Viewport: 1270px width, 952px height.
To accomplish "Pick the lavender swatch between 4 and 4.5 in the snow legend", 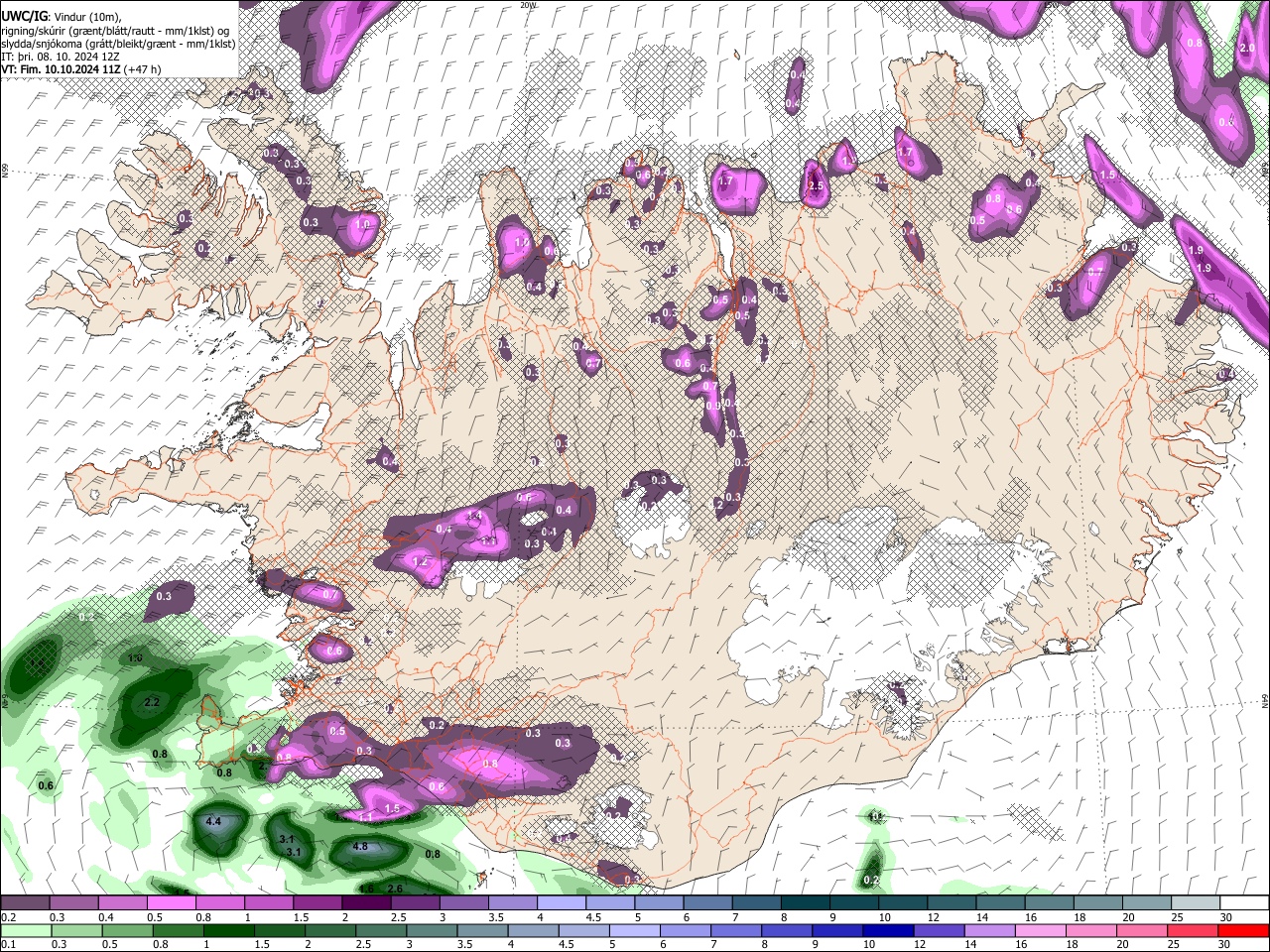I will tap(562, 903).
